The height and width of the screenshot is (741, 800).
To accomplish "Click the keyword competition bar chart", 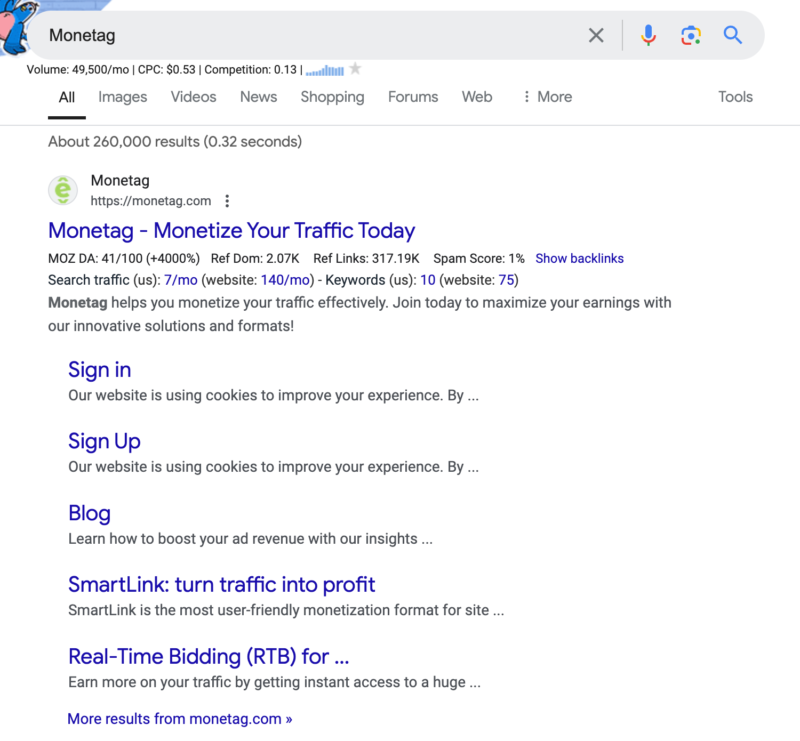I will click(x=324, y=70).
